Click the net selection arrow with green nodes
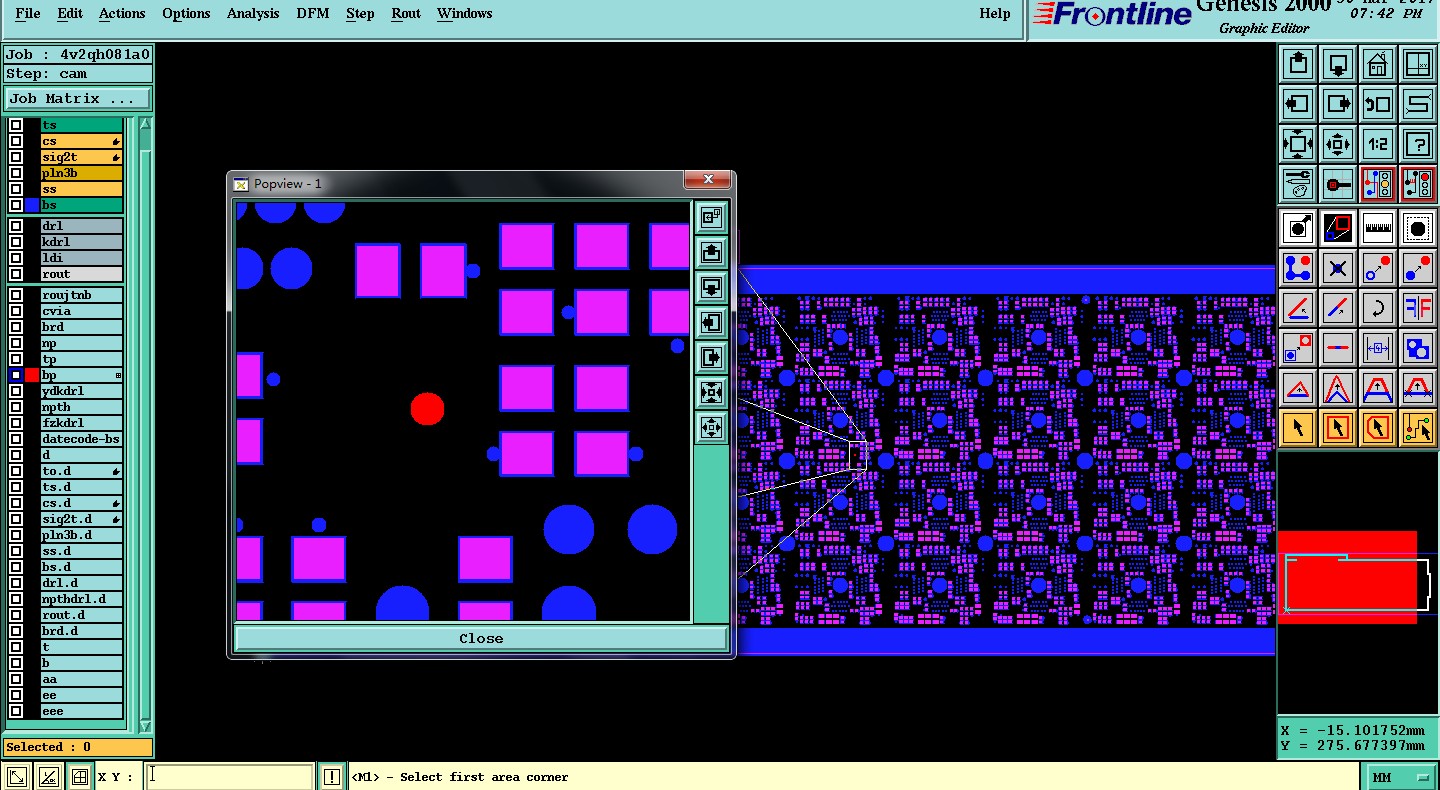The image size is (1440, 790). [1418, 428]
